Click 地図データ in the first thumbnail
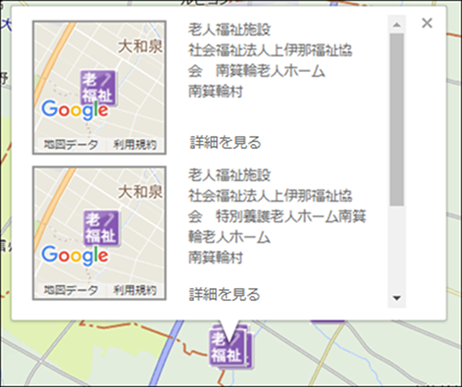 (71, 145)
